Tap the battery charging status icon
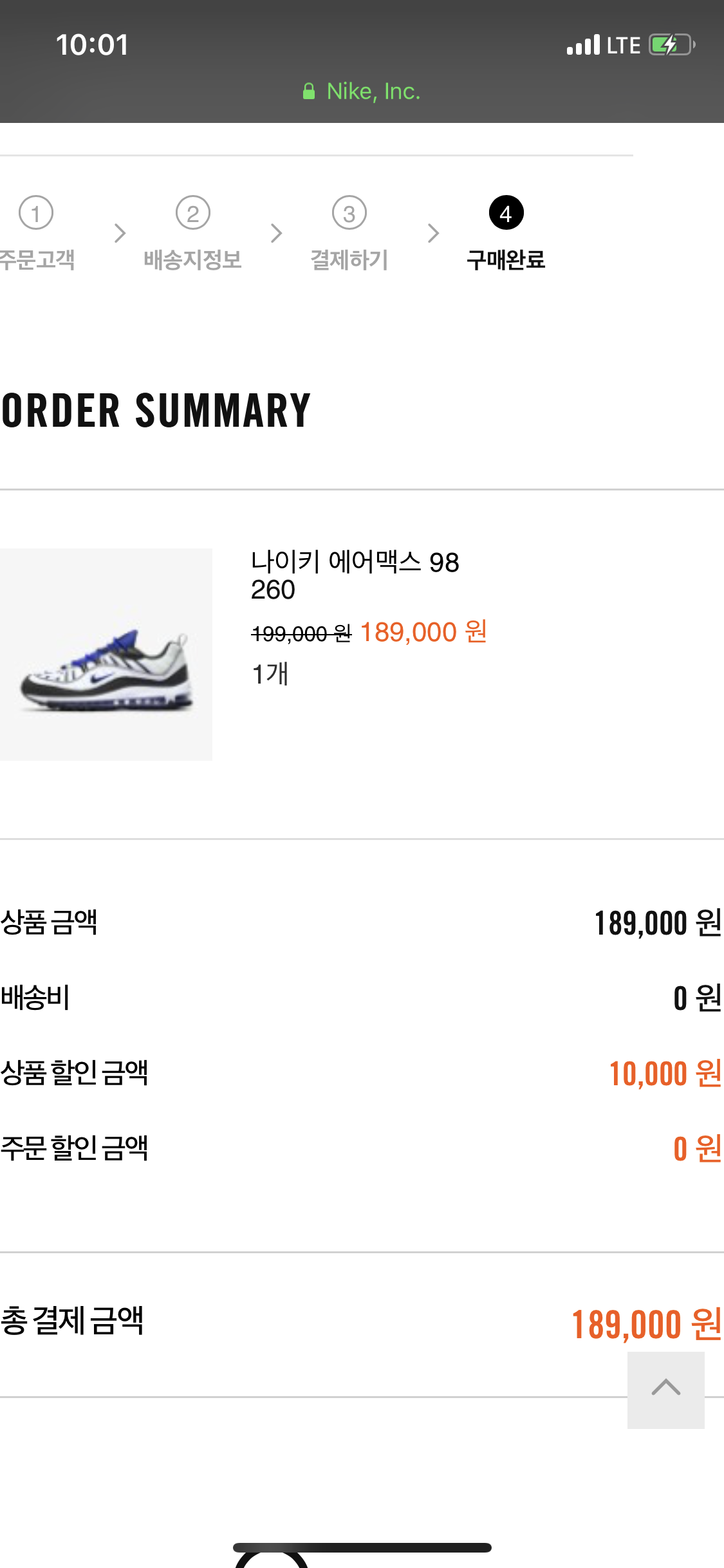This screenshot has height=1568, width=724. click(x=672, y=45)
